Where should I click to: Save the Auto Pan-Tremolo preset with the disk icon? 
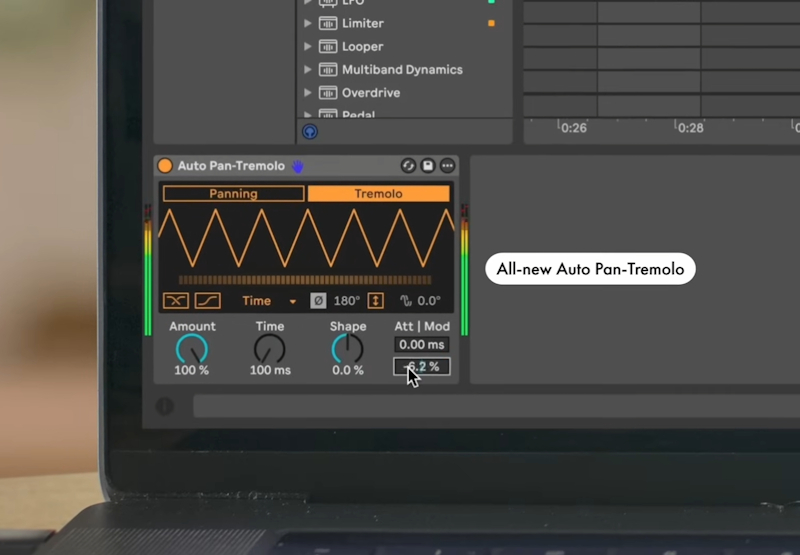(428, 166)
